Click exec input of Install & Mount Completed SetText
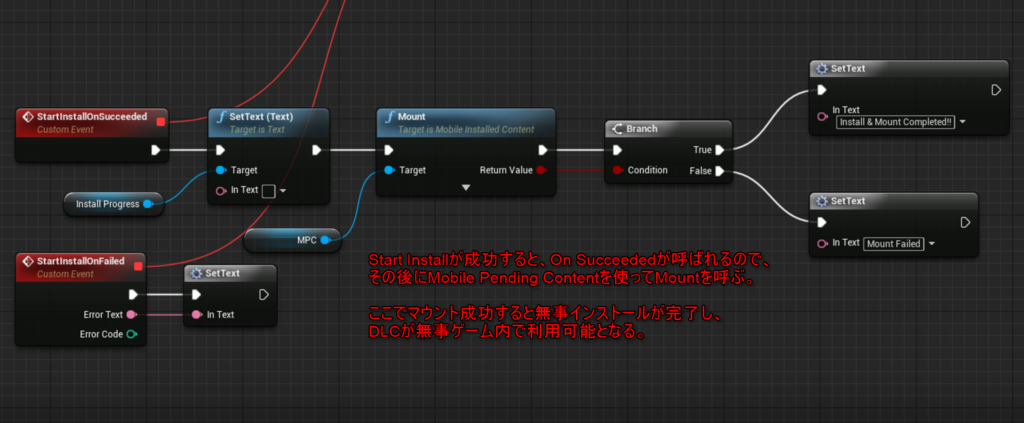Viewport: 1024px width, 423px height. [x=822, y=90]
